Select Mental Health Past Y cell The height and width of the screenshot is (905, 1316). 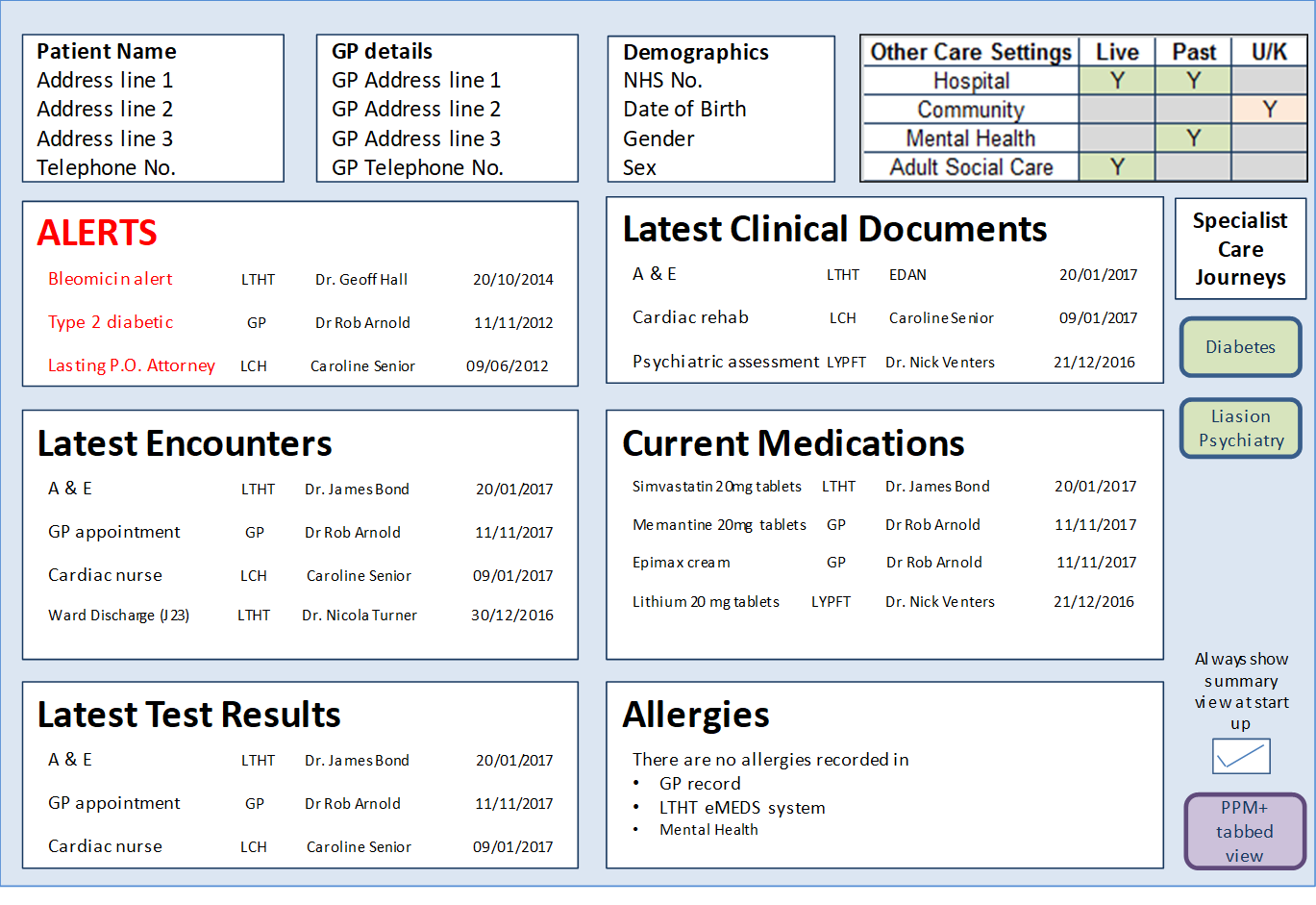pos(1193,138)
